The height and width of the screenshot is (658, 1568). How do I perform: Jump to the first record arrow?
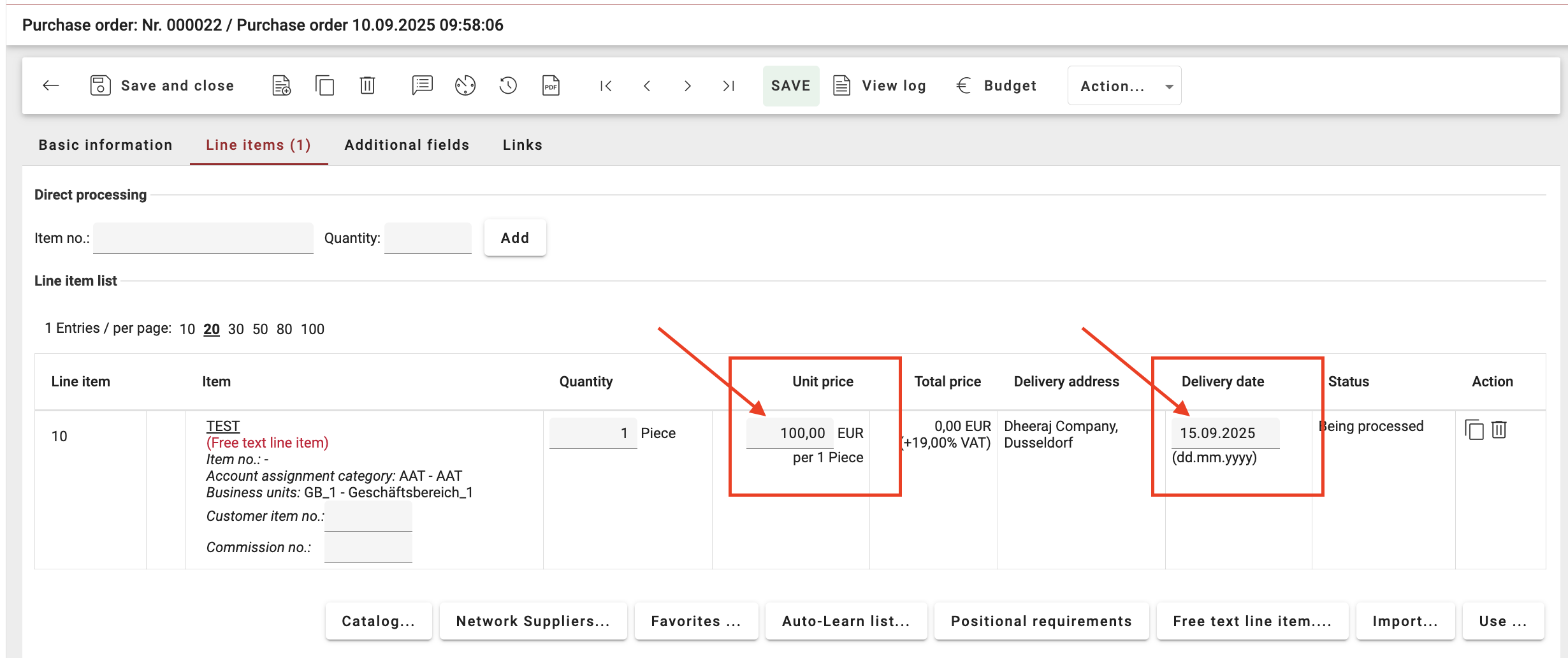click(606, 85)
